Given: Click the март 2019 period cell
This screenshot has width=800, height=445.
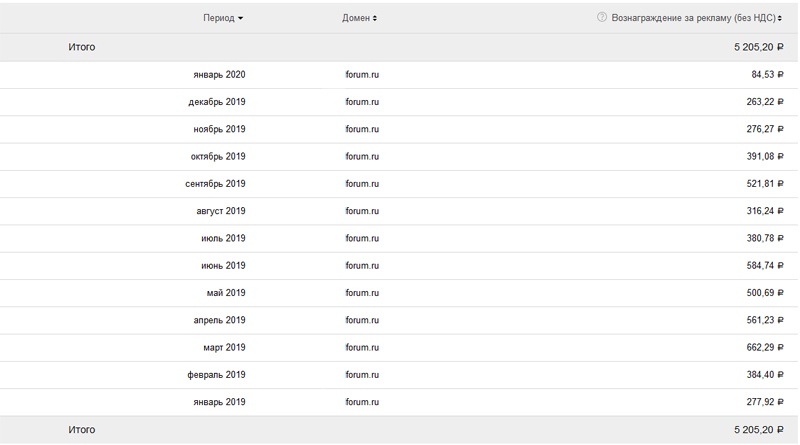Looking at the screenshot, I should click(224, 347).
